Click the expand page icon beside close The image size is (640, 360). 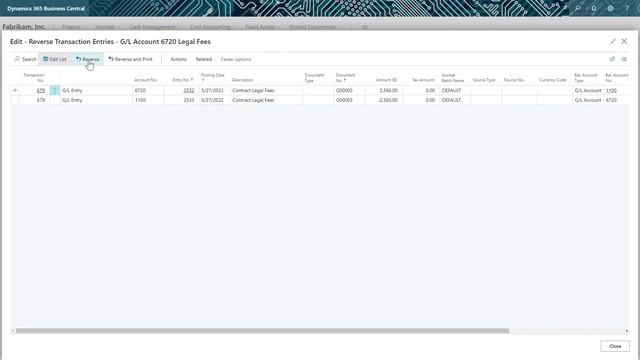(x=613, y=41)
